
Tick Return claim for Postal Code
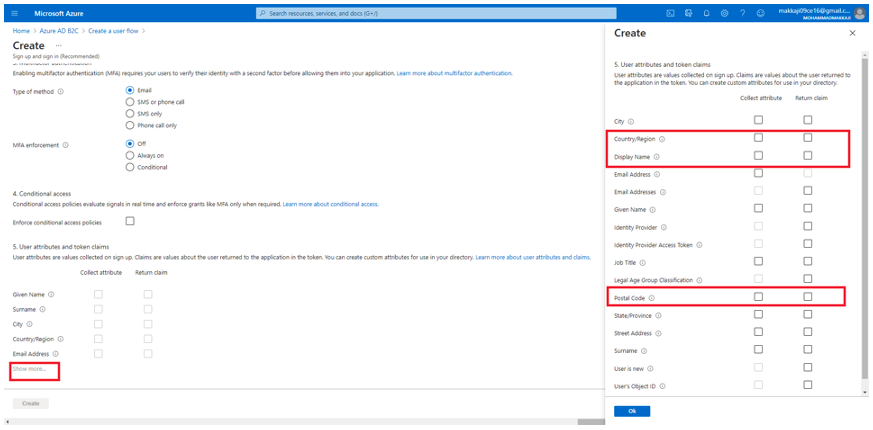807,297
